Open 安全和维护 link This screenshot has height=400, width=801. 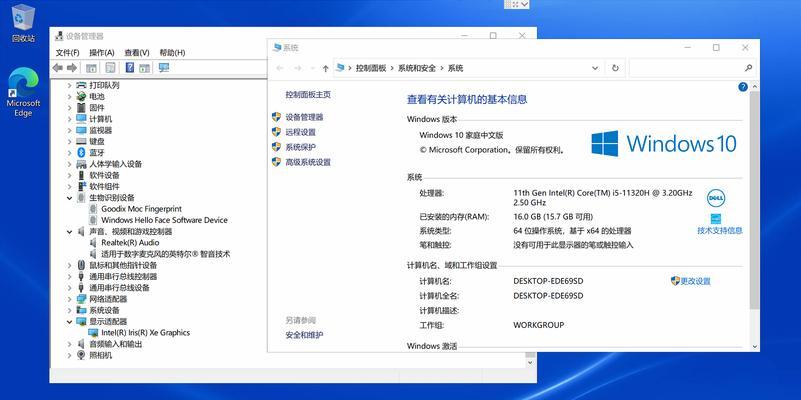tap(304, 335)
